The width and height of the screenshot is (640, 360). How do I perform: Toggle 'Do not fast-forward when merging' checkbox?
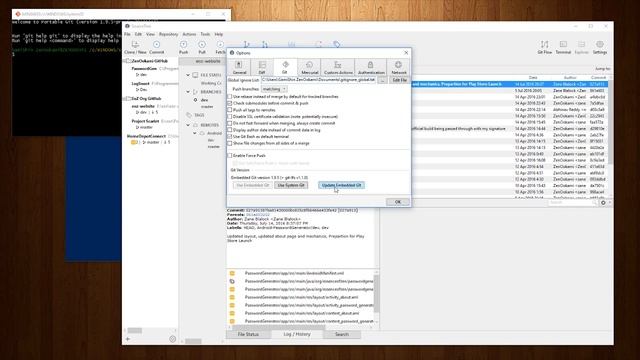pyautogui.click(x=230, y=123)
